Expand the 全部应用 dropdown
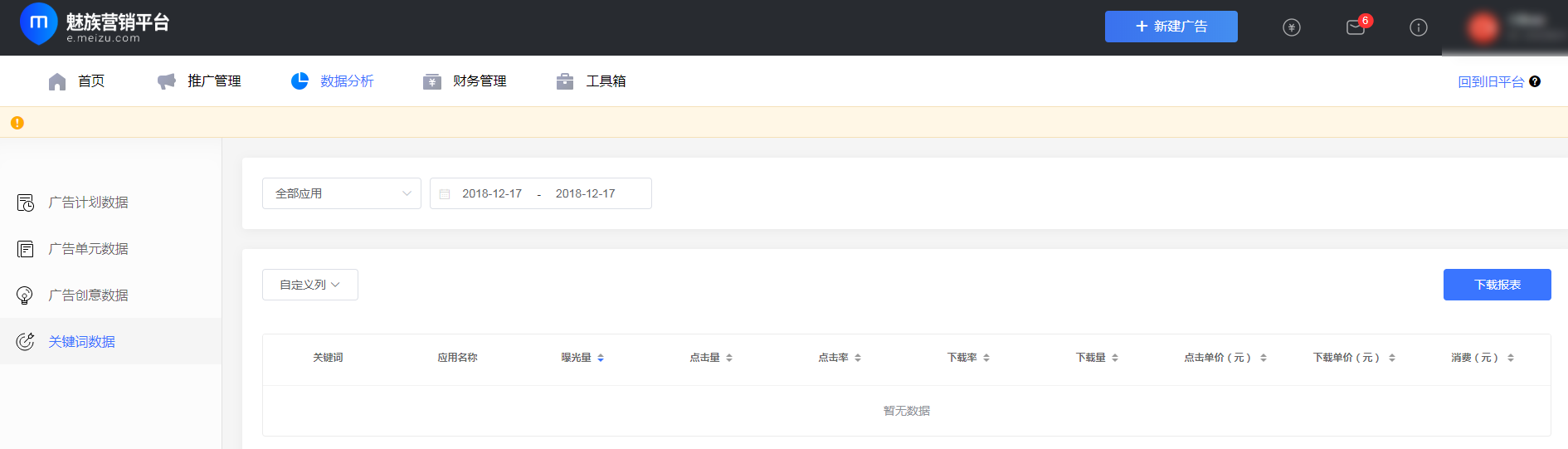The image size is (1568, 449). pos(341,193)
